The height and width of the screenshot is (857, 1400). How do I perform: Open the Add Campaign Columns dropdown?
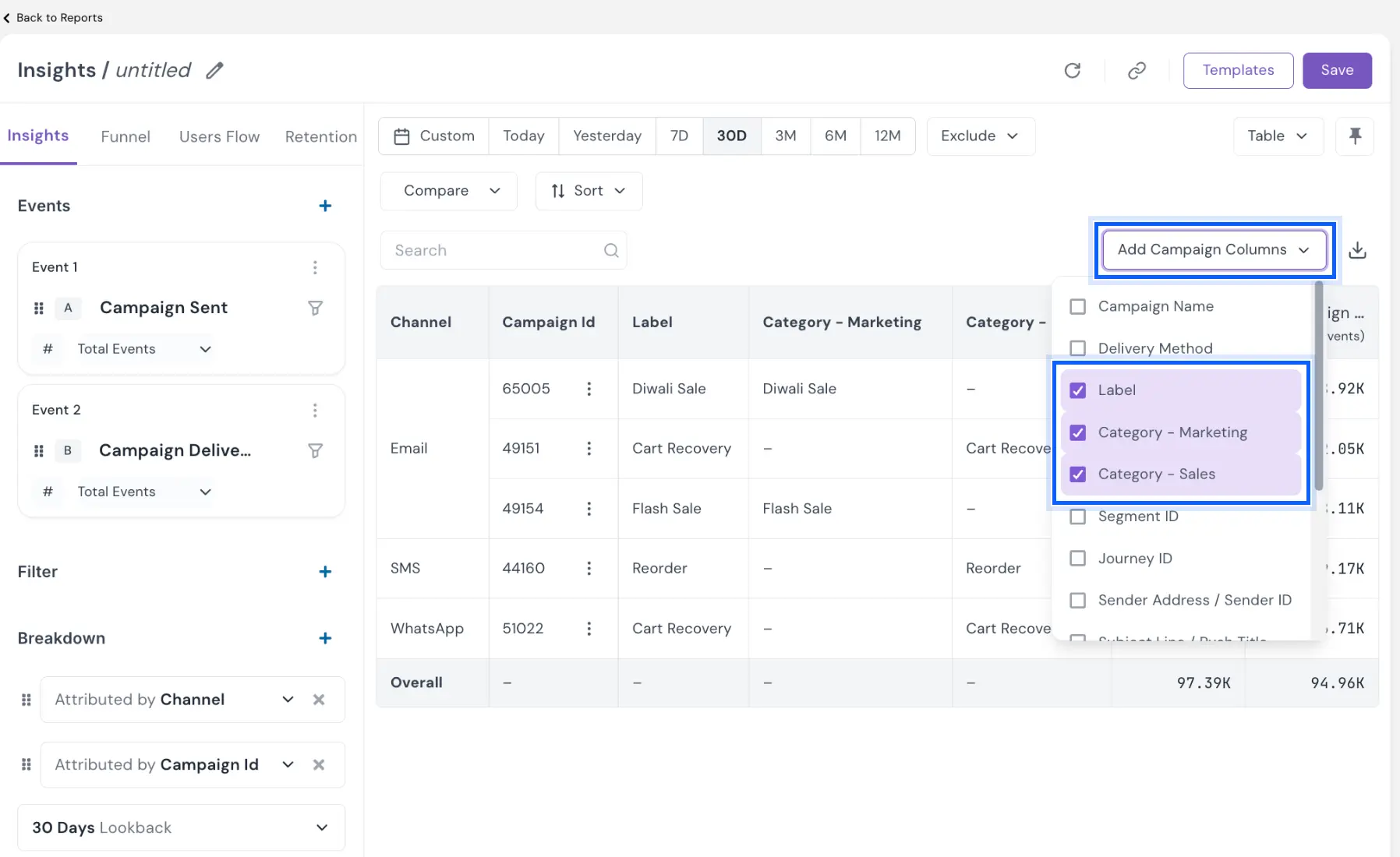pyautogui.click(x=1214, y=250)
